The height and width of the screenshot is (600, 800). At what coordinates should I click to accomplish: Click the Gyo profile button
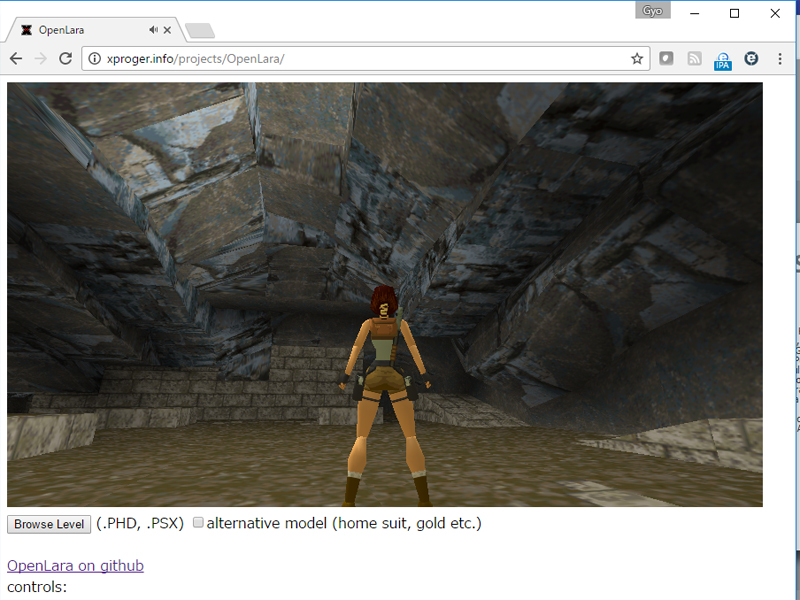click(652, 11)
